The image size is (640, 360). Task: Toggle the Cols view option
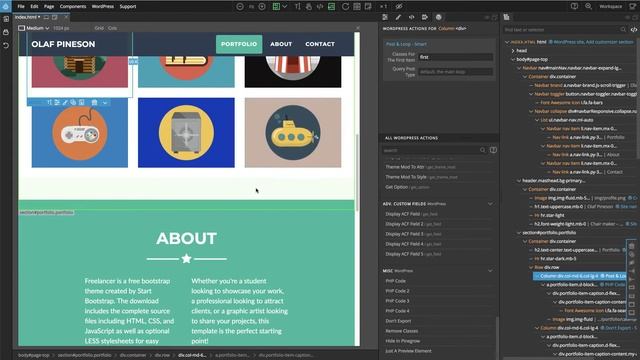(113, 28)
